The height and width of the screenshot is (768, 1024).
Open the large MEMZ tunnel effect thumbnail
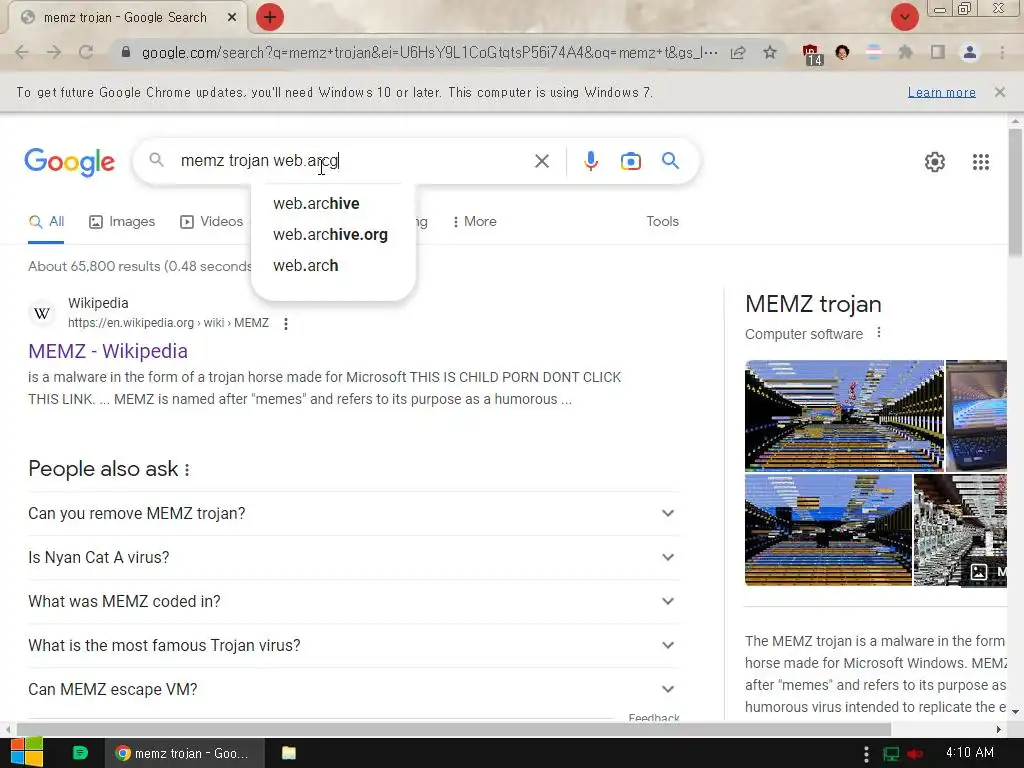pyautogui.click(x=844, y=415)
